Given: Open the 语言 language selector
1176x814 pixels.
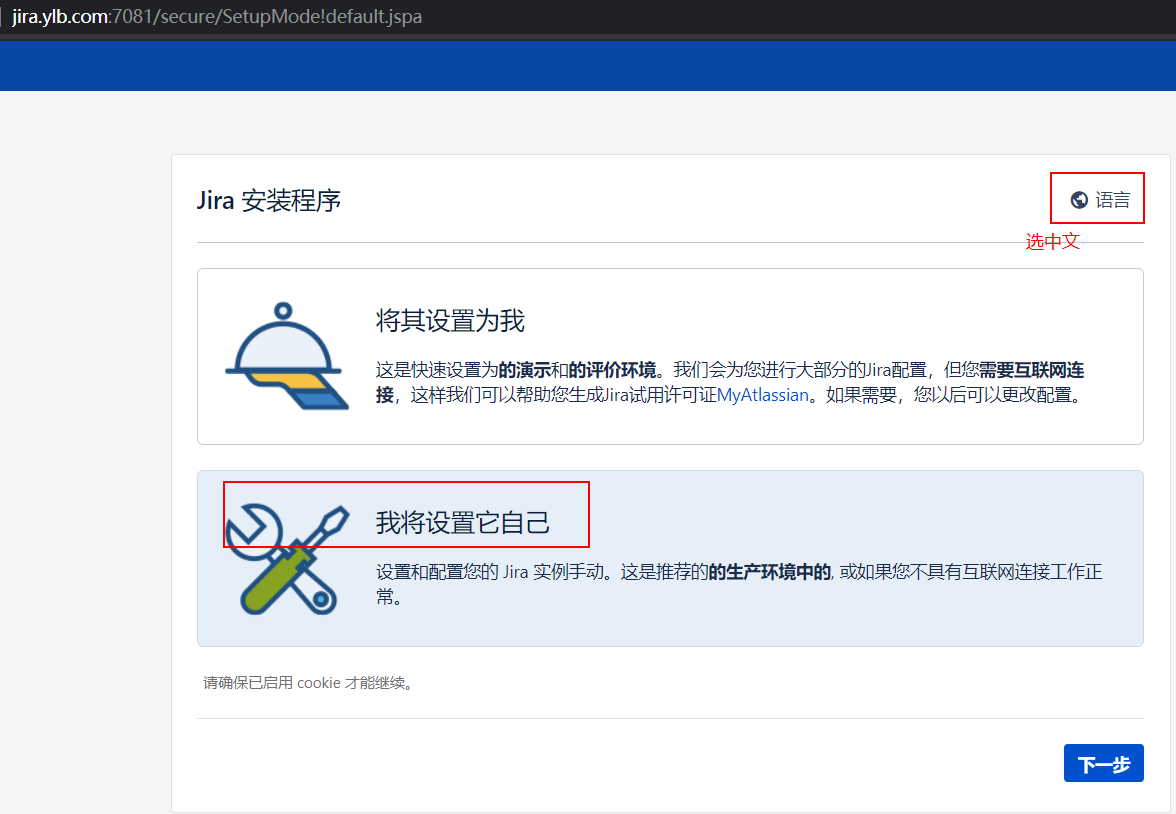Looking at the screenshot, I should (x=1100, y=200).
